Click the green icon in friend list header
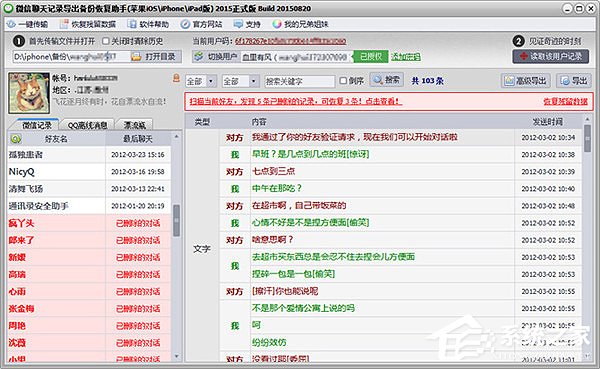The height and width of the screenshot is (369, 600). click(x=16, y=139)
